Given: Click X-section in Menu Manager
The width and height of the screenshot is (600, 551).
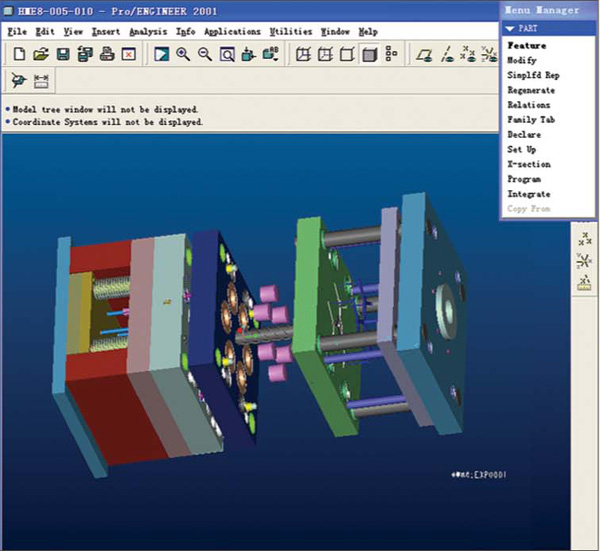Looking at the screenshot, I should (x=528, y=164).
